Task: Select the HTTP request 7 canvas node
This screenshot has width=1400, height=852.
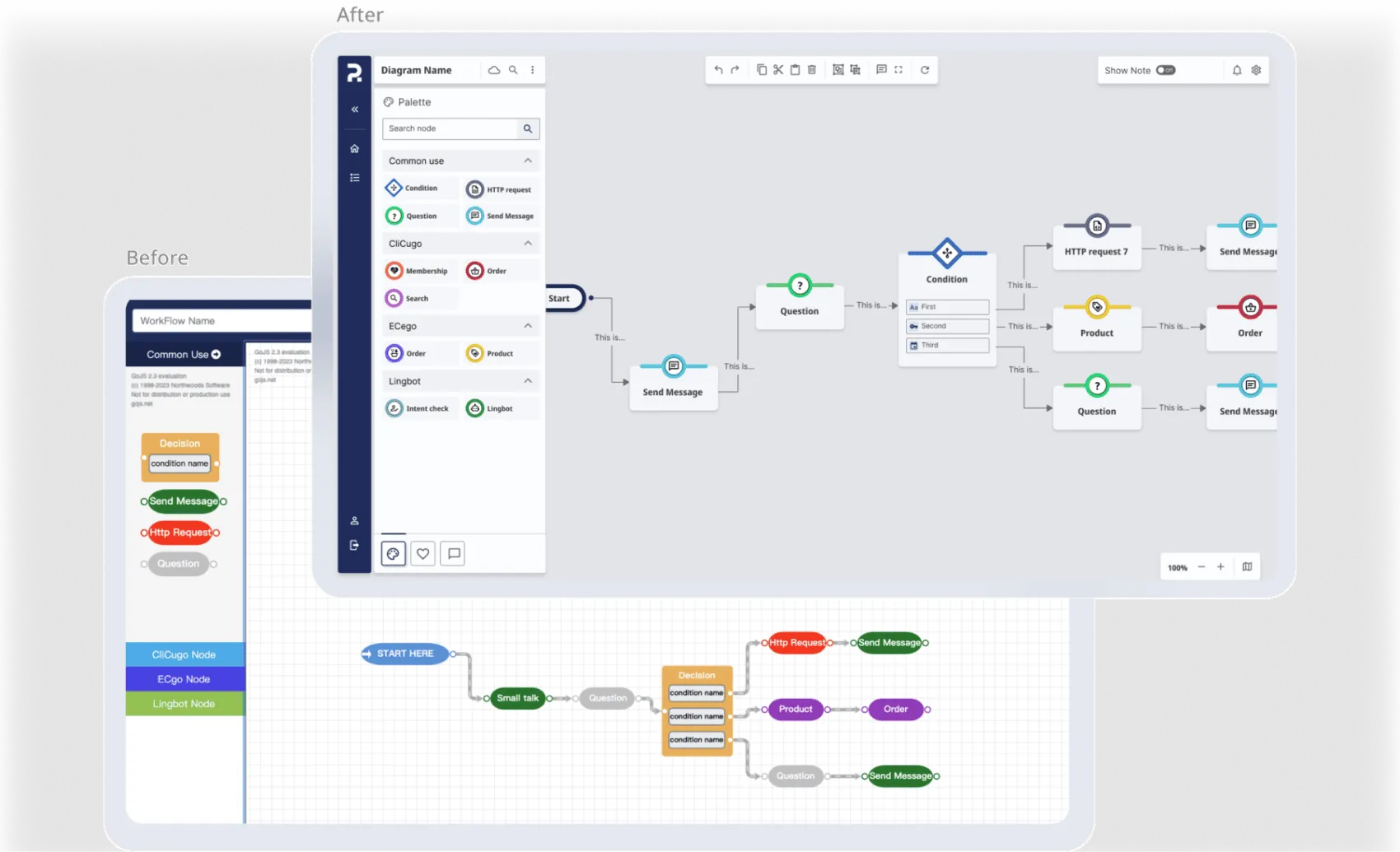Action: pos(1097,242)
